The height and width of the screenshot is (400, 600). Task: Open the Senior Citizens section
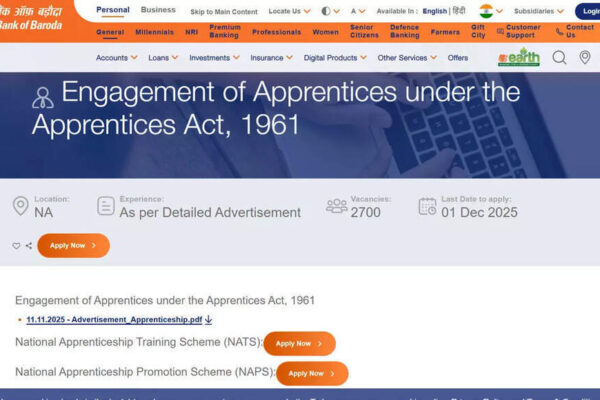click(364, 31)
